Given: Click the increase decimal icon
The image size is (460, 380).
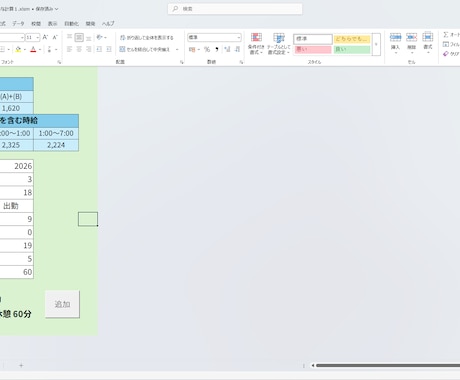Looking at the screenshot, I should pos(227,49).
